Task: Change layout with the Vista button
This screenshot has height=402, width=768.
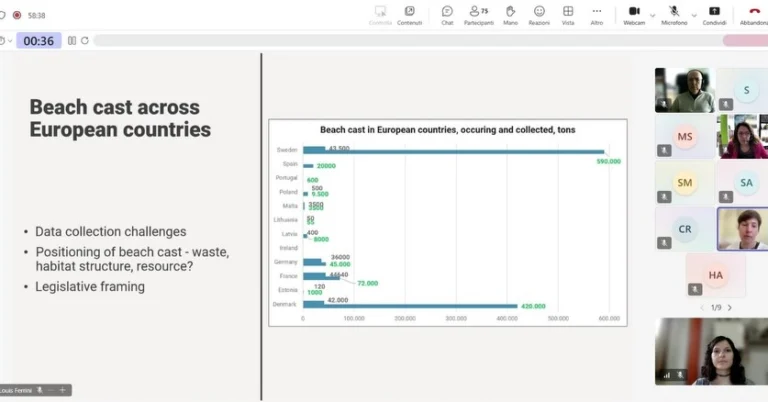Action: [x=568, y=14]
